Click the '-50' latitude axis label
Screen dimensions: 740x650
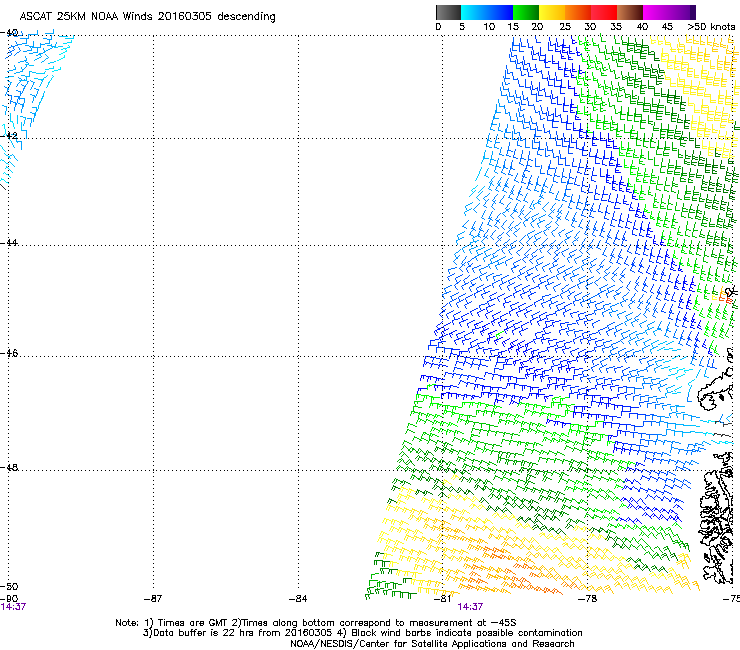pyautogui.click(x=9, y=586)
